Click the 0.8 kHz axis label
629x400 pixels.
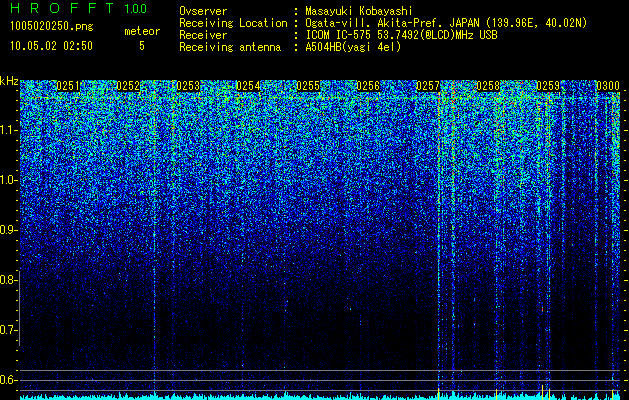7,280
